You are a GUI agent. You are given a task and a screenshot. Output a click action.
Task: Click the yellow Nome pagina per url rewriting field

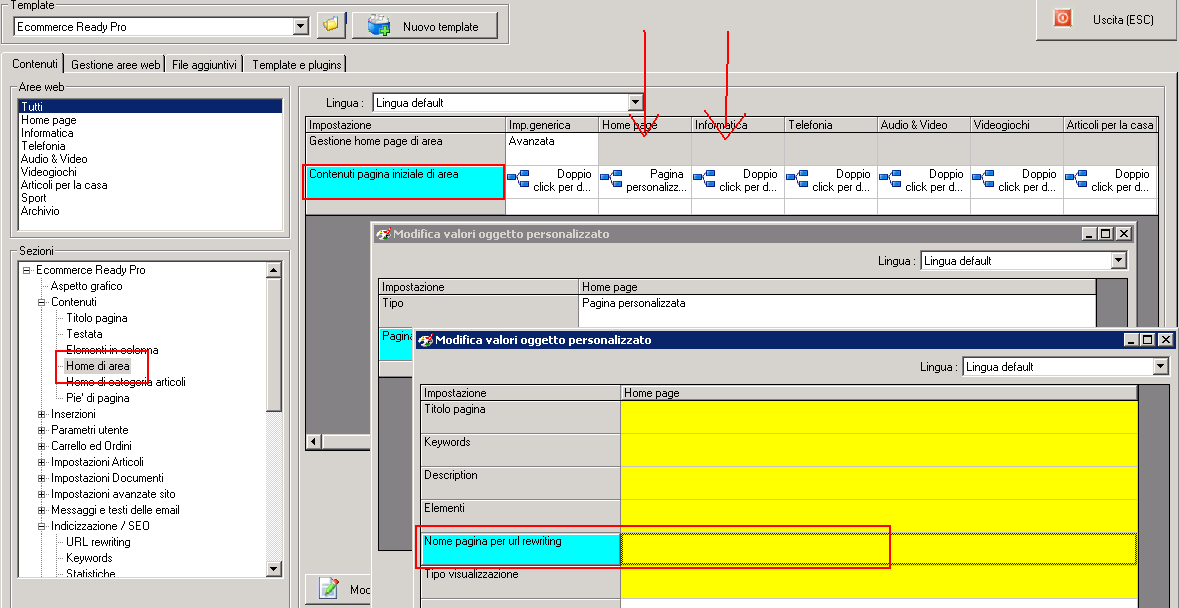click(x=878, y=548)
